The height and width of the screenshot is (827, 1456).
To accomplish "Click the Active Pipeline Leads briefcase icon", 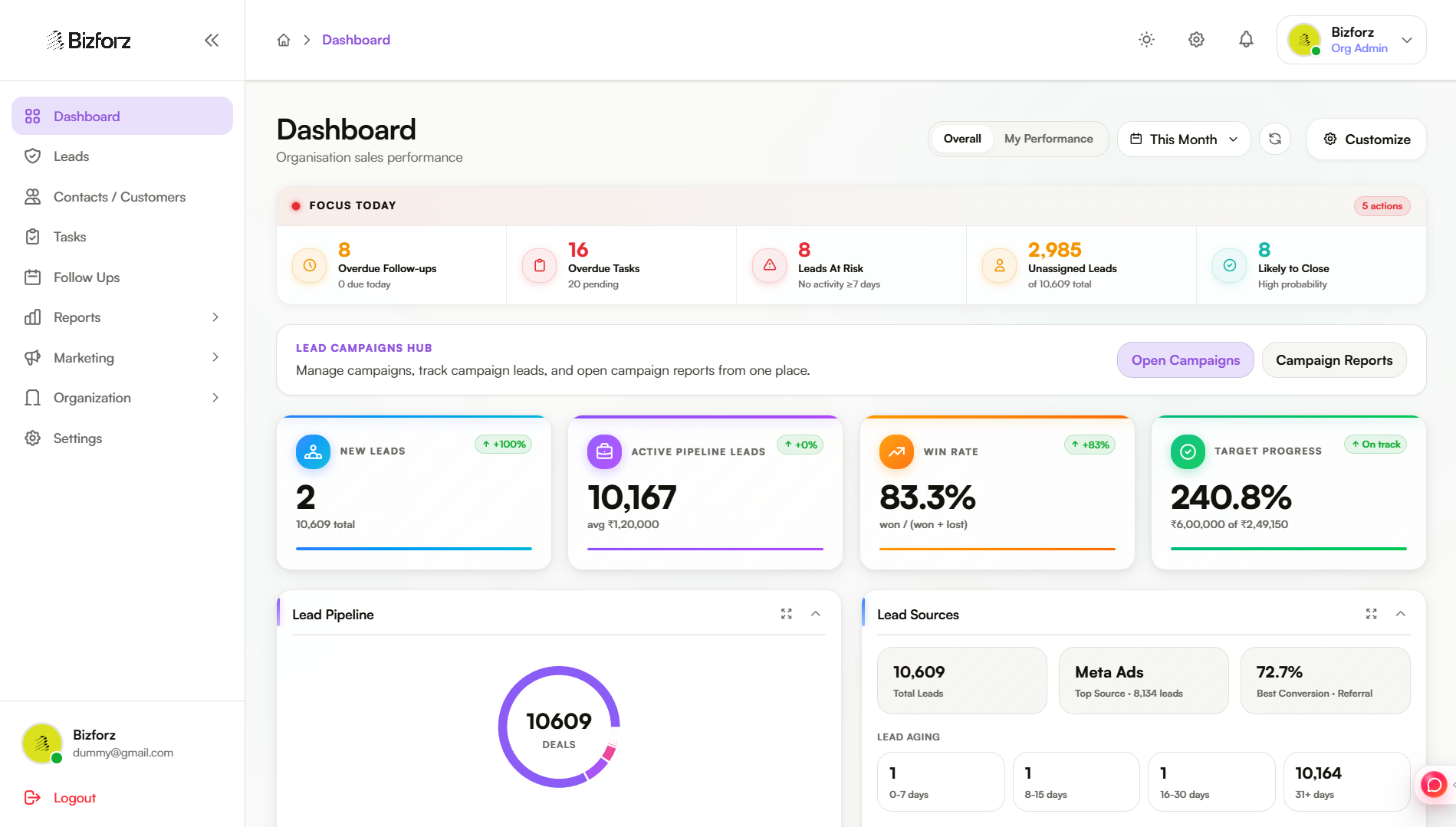I will [x=604, y=452].
